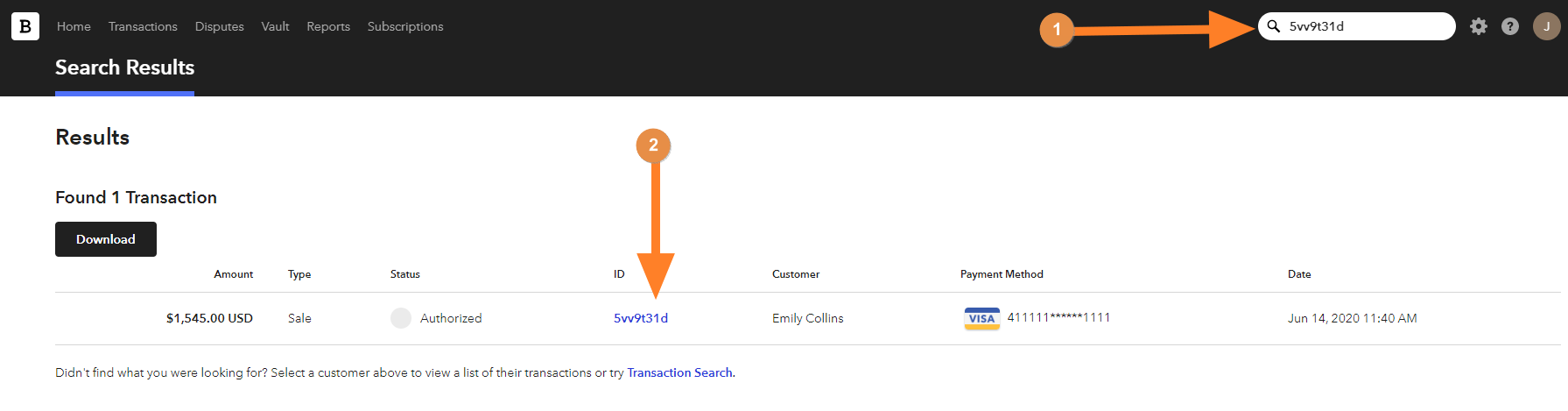
Task: Open the Transaction Search link
Action: pos(679,372)
